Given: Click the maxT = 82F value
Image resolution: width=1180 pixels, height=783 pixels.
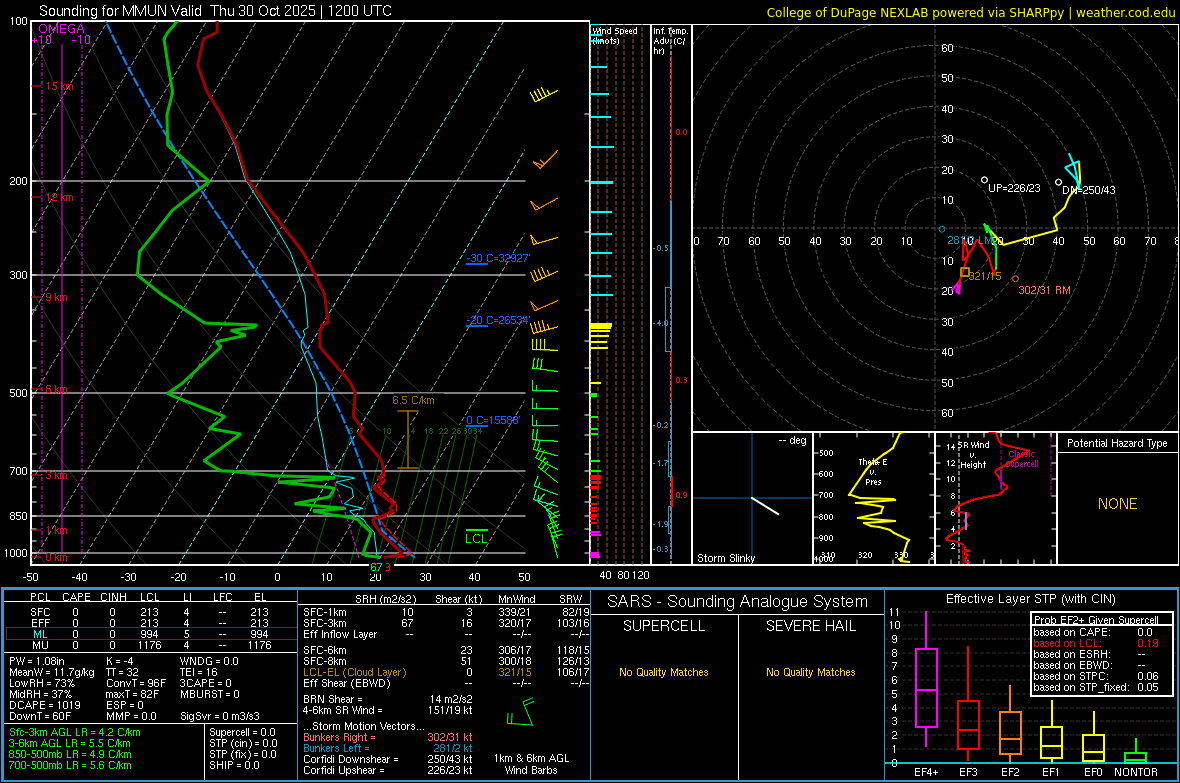Looking at the screenshot, I should coord(132,693).
